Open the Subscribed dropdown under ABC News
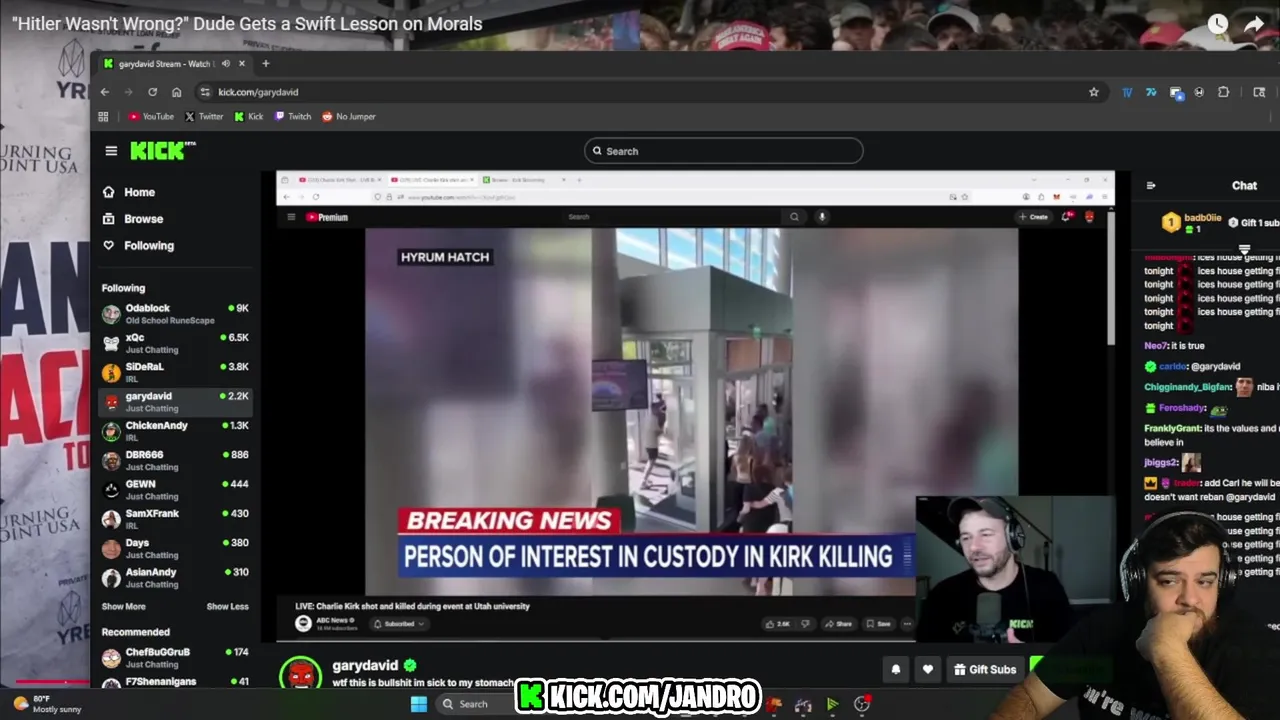 pos(398,624)
